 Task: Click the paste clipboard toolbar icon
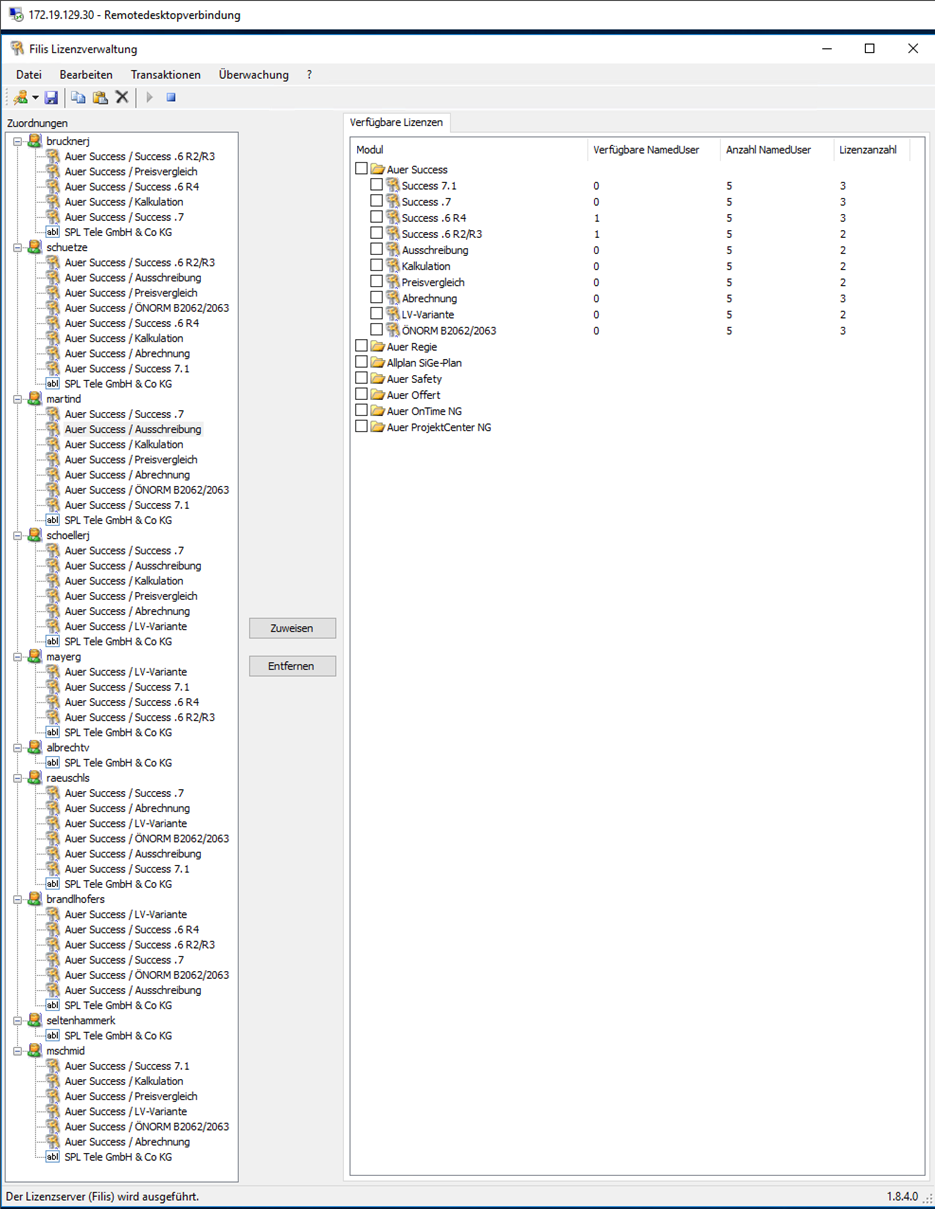(x=100, y=97)
